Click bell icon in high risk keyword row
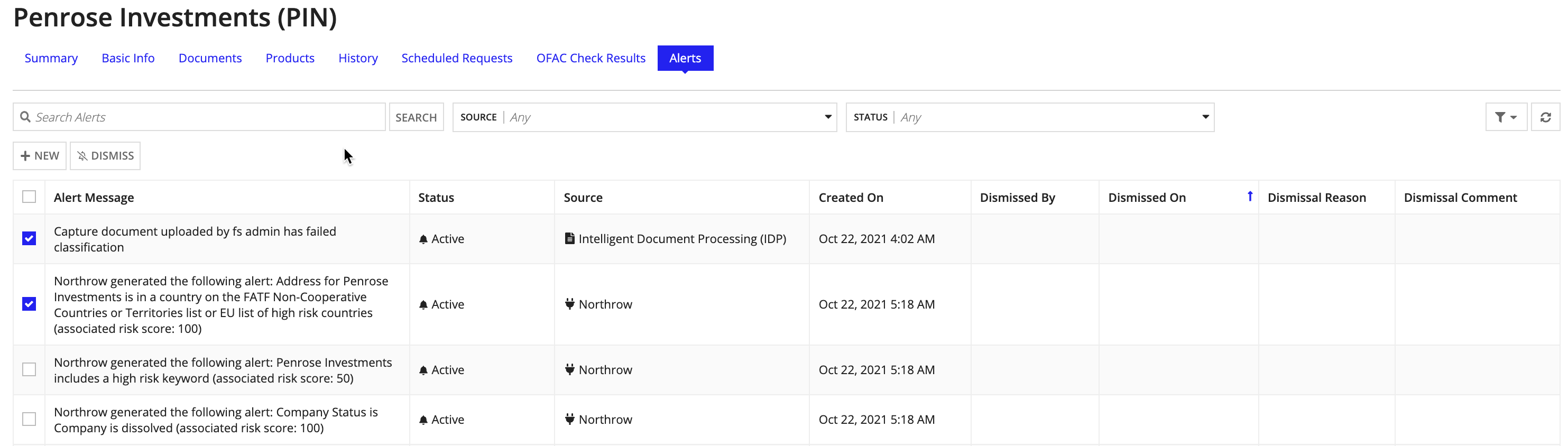Screen dimensions: 1568x446 [423, 370]
